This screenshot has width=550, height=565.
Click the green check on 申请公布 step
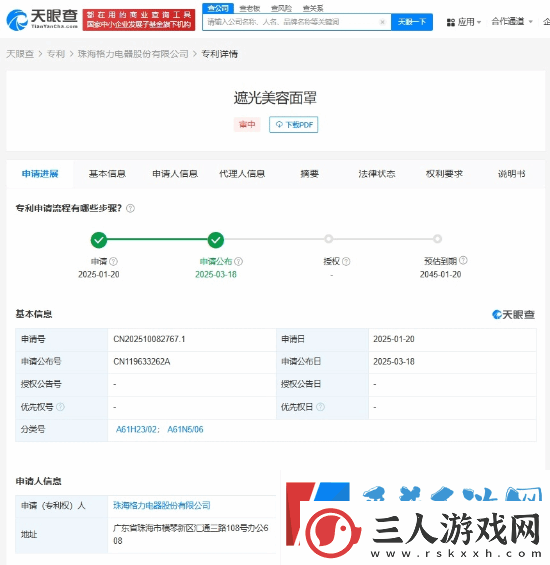(216, 240)
